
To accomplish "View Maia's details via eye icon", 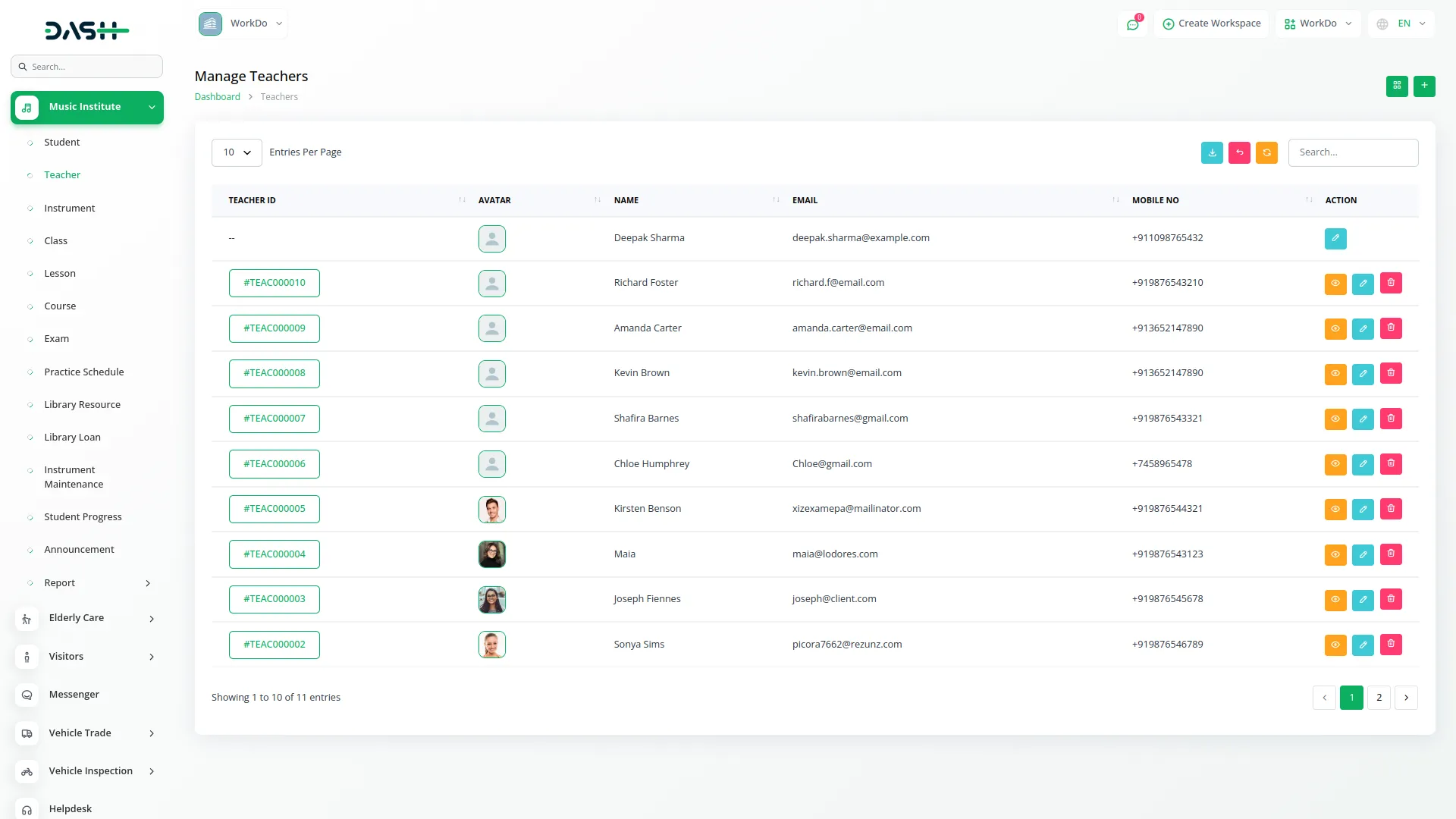I will 1335,554.
